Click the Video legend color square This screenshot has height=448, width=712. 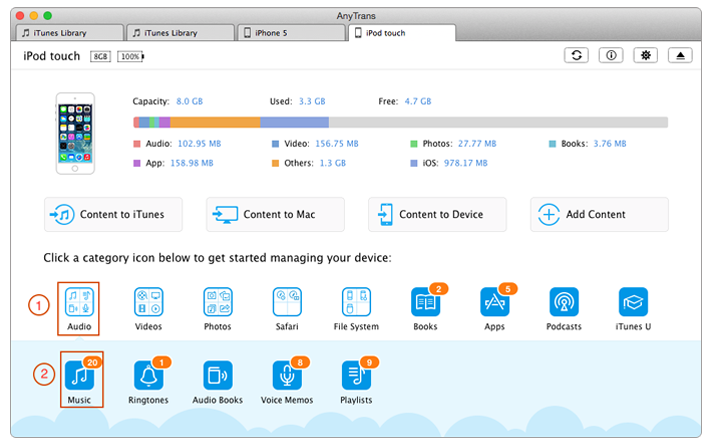(x=275, y=144)
